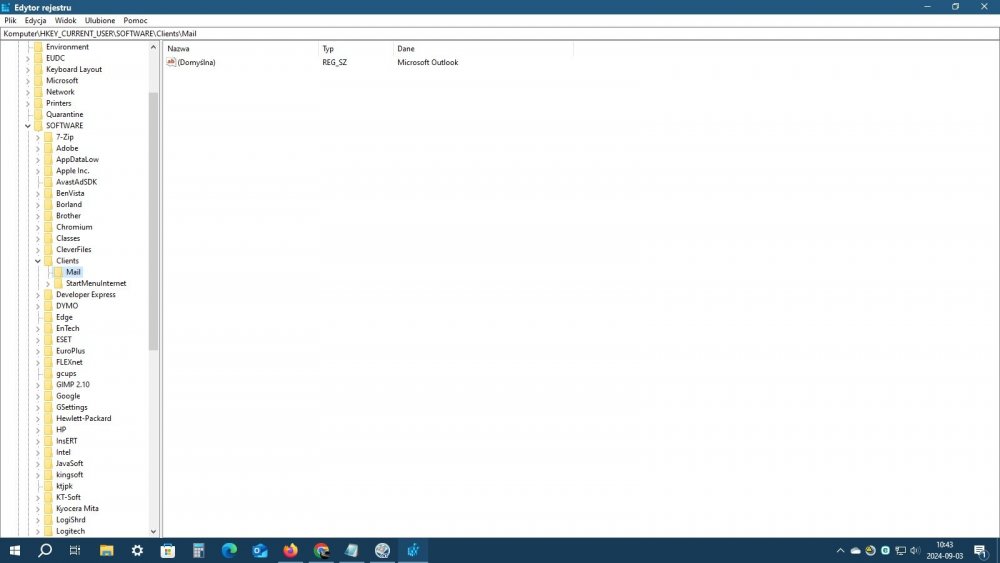
Task: Open the notification center icon
Action: 978,551
